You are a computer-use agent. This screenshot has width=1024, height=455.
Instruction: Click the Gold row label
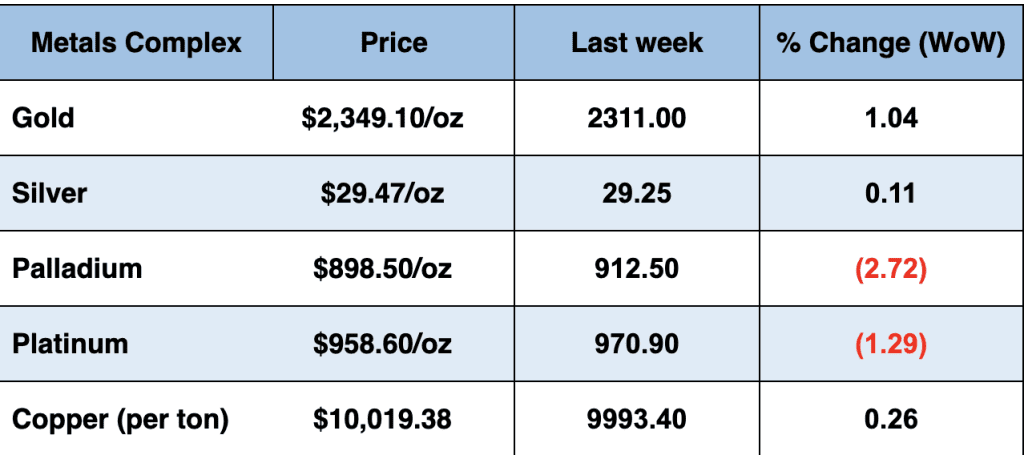click(x=43, y=118)
